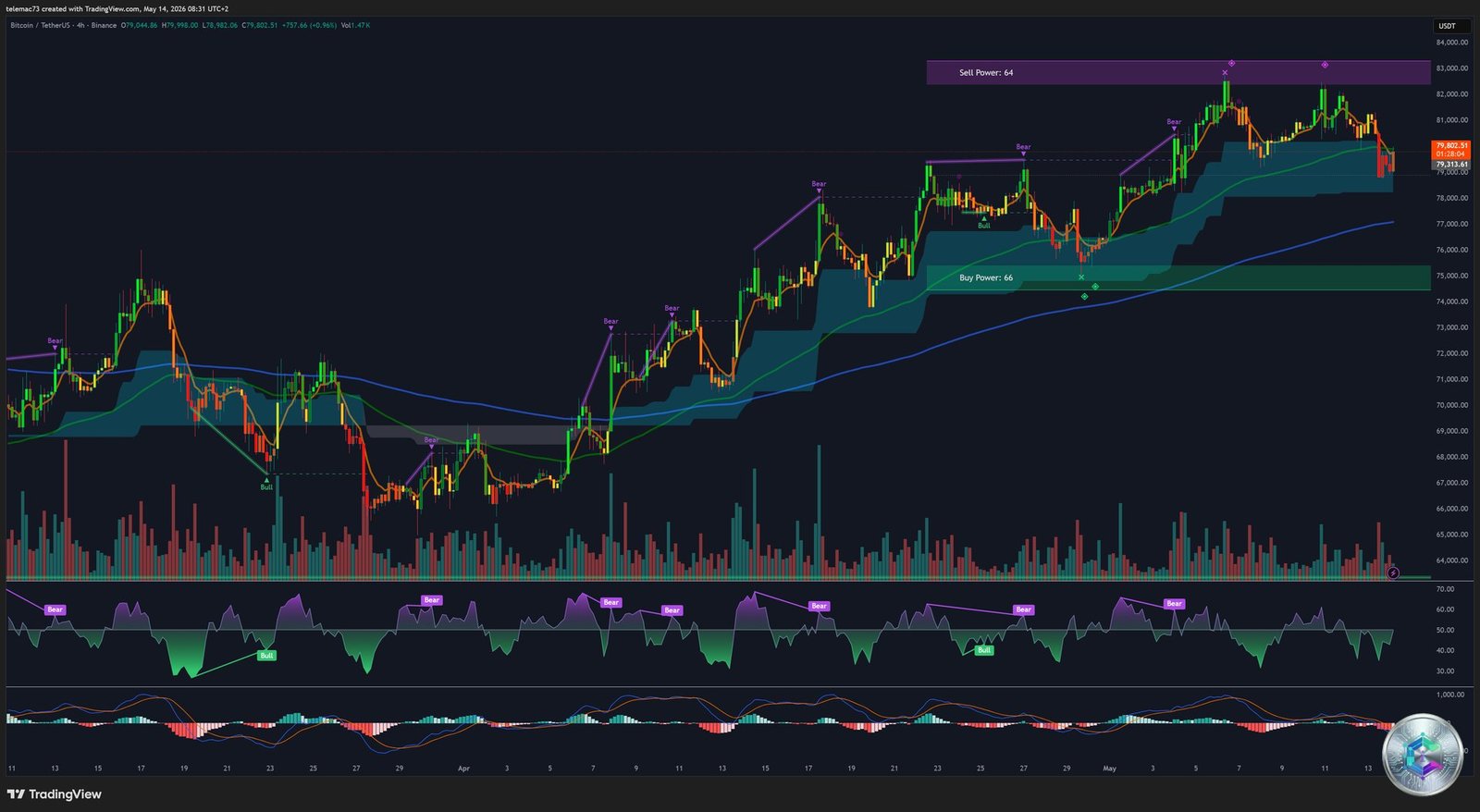The image size is (1480, 812).
Task: Select the 4h interval label
Action: (x=80, y=25)
